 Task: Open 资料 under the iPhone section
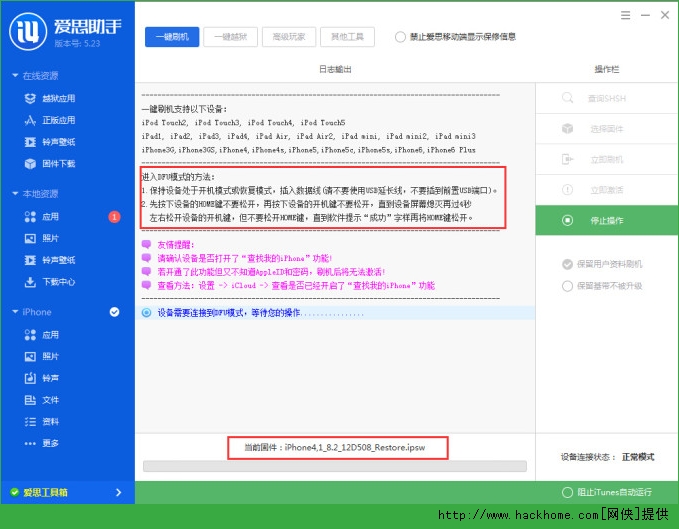pyautogui.click(x=50, y=421)
